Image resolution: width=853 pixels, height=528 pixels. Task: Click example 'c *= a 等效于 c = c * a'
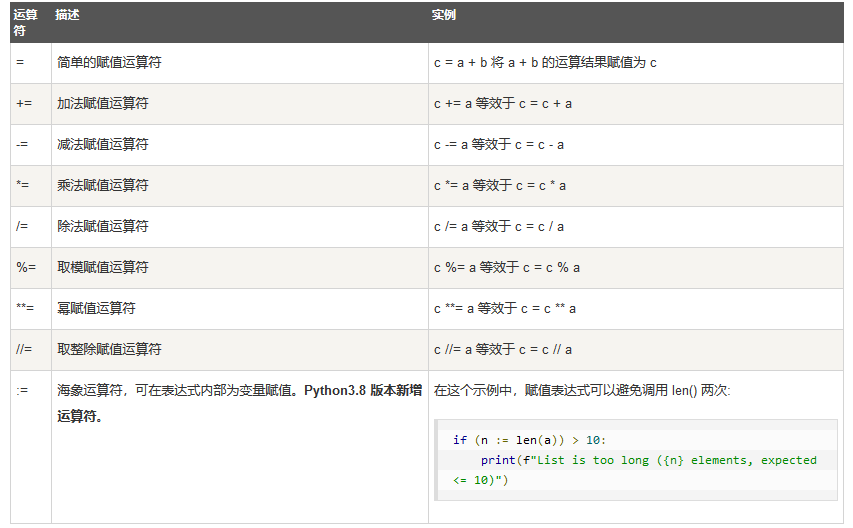click(x=500, y=185)
